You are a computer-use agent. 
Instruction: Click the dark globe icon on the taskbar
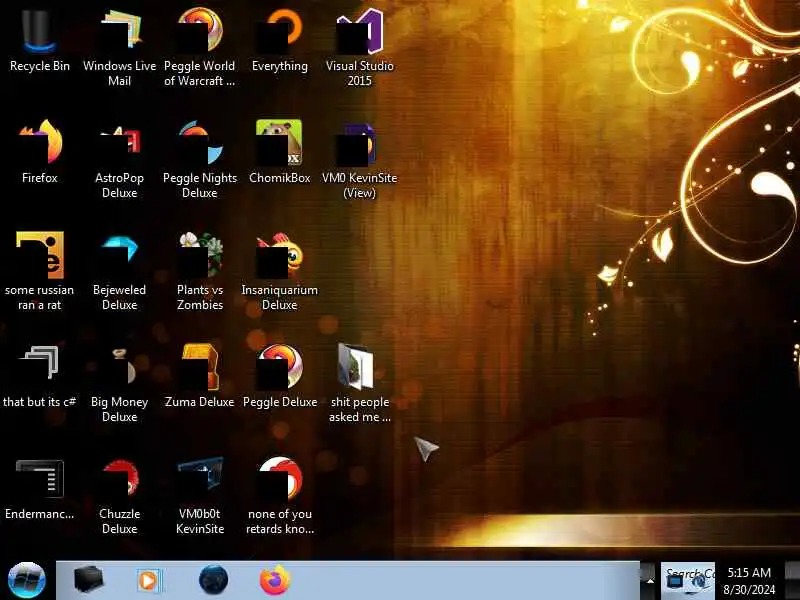coord(213,580)
